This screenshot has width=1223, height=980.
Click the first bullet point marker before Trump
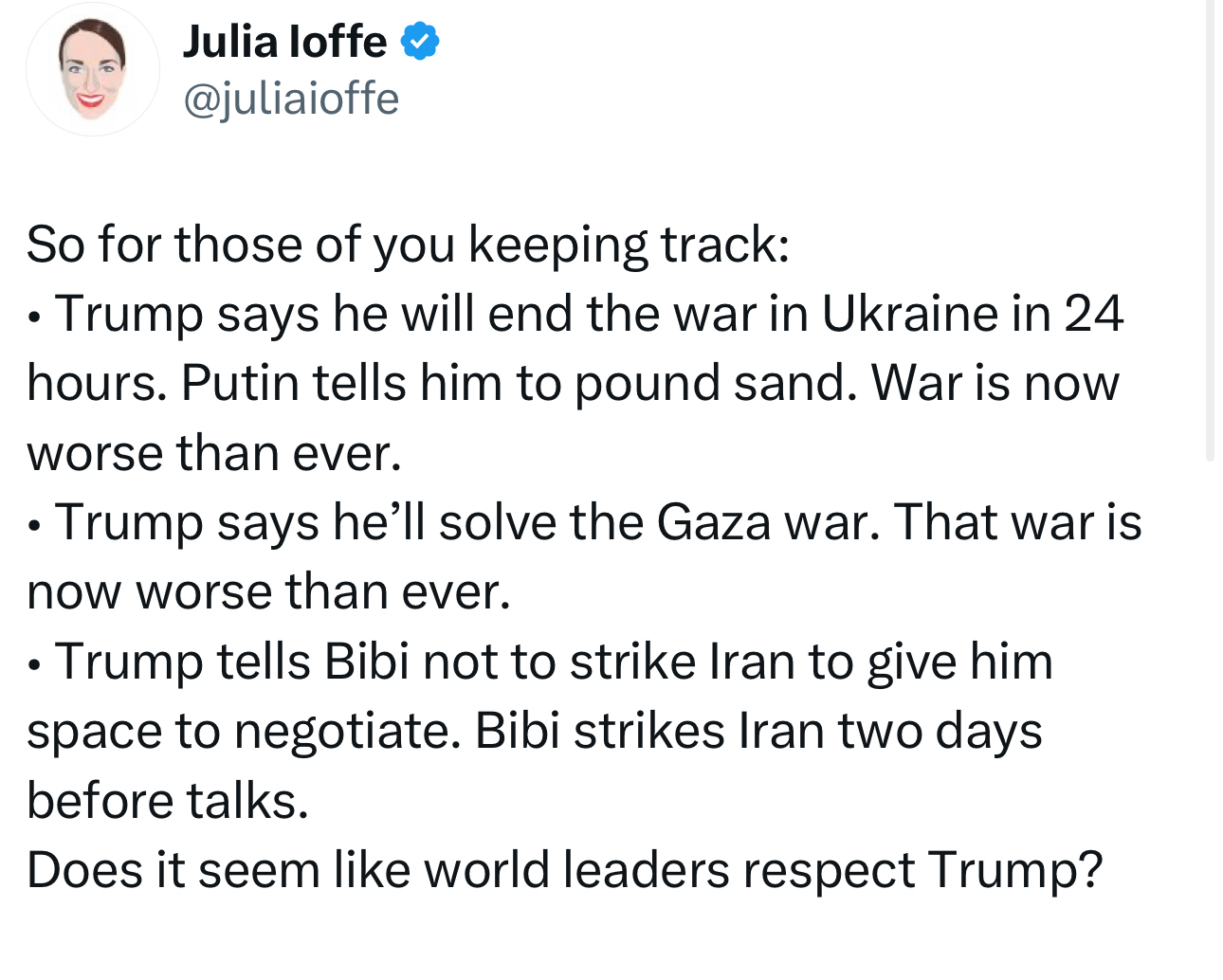35,318
